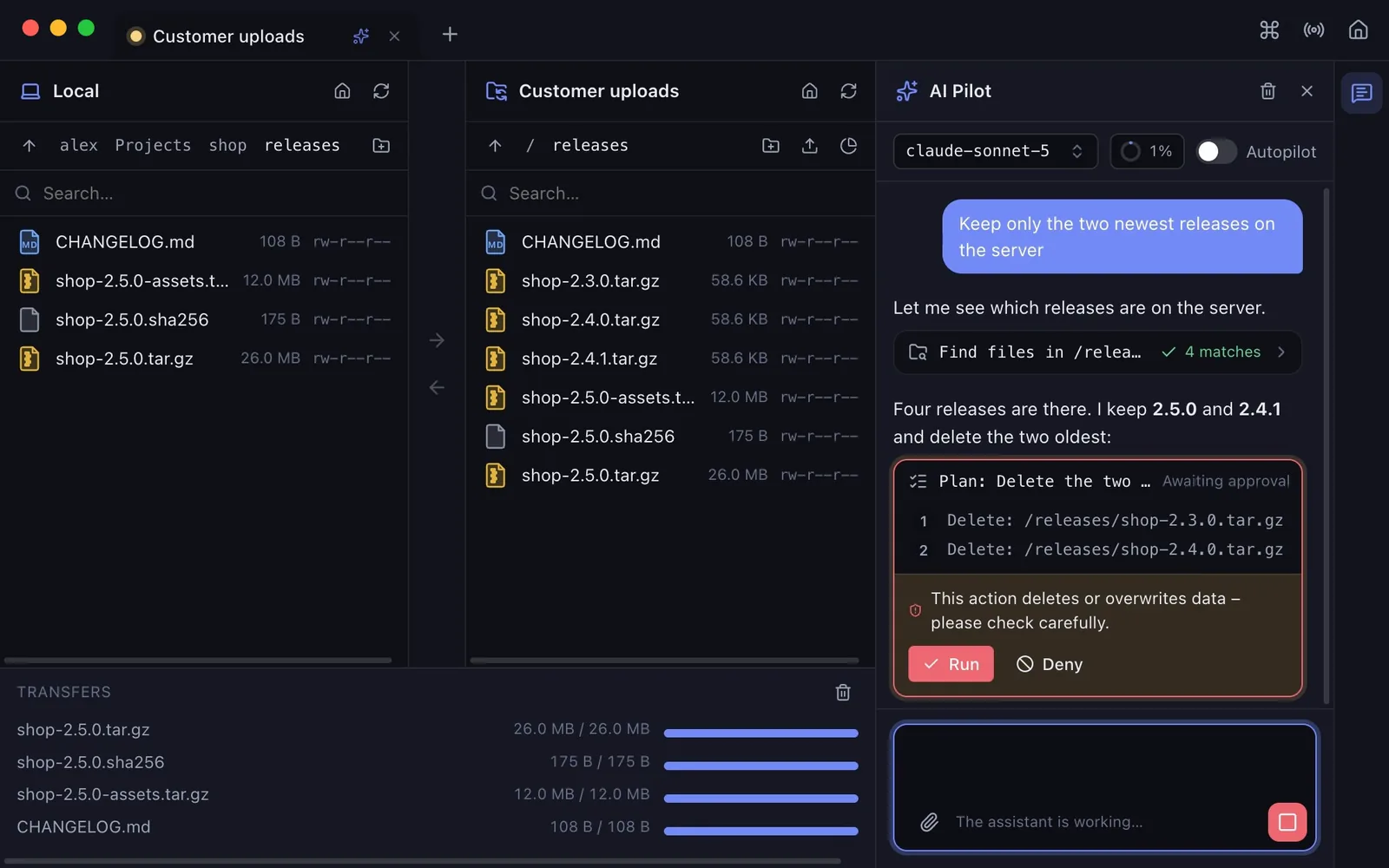This screenshot has width=1389, height=868.
Task: Click the Customer uploads pane home icon
Action: pos(809,91)
